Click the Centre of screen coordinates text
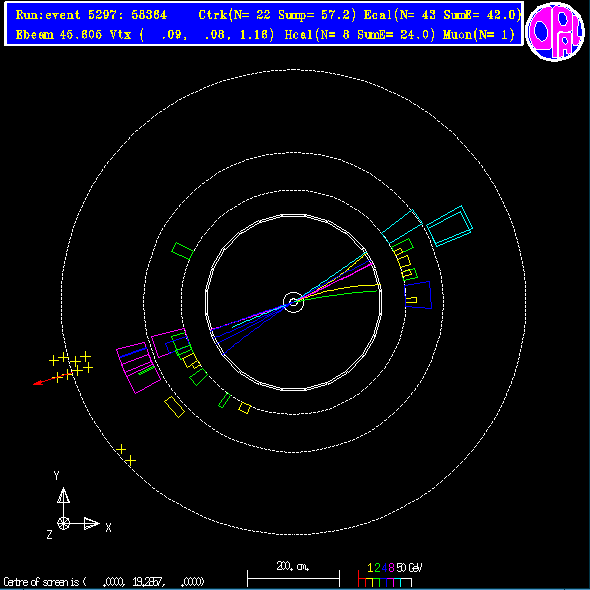The height and width of the screenshot is (590, 590). point(104,582)
